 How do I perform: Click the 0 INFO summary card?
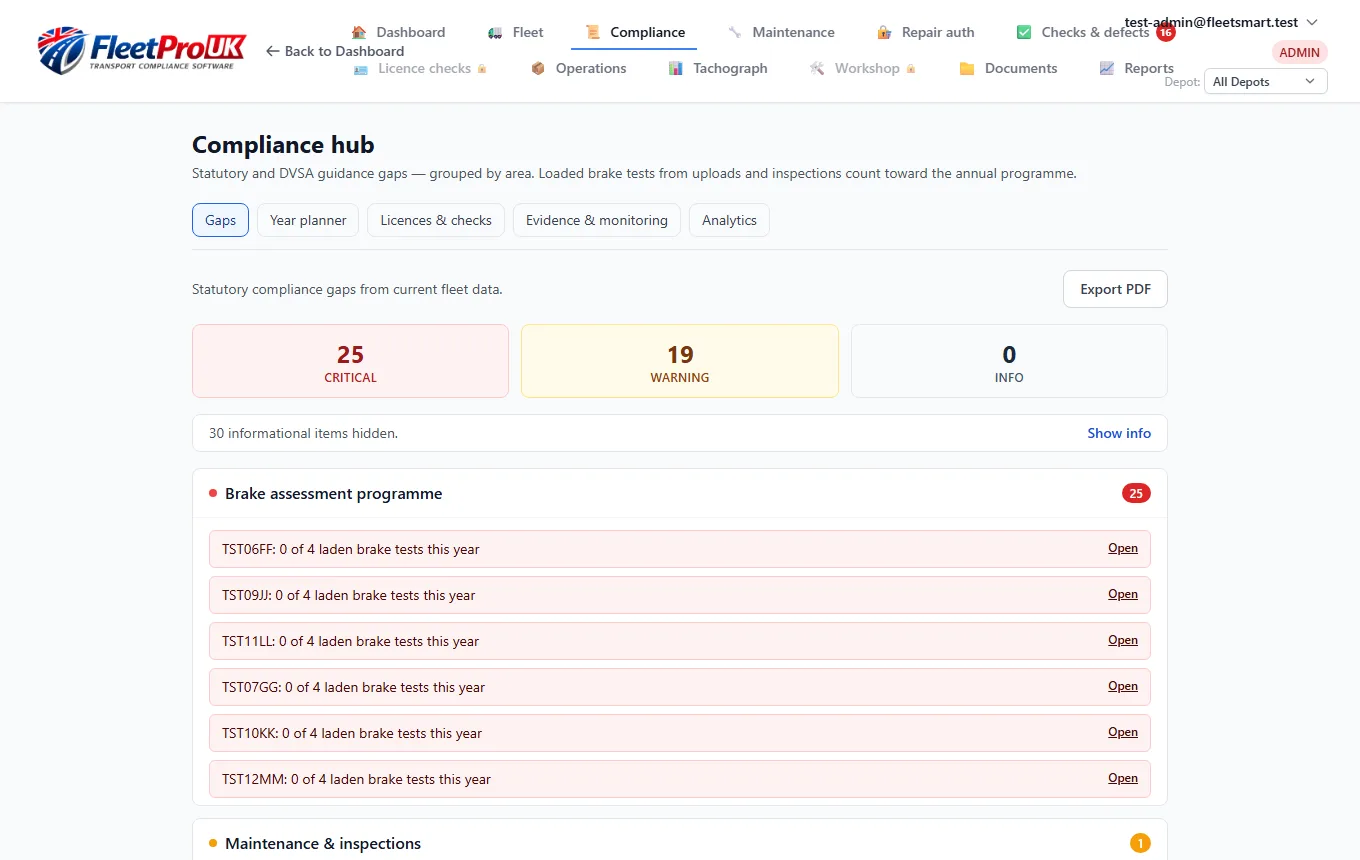1009,361
